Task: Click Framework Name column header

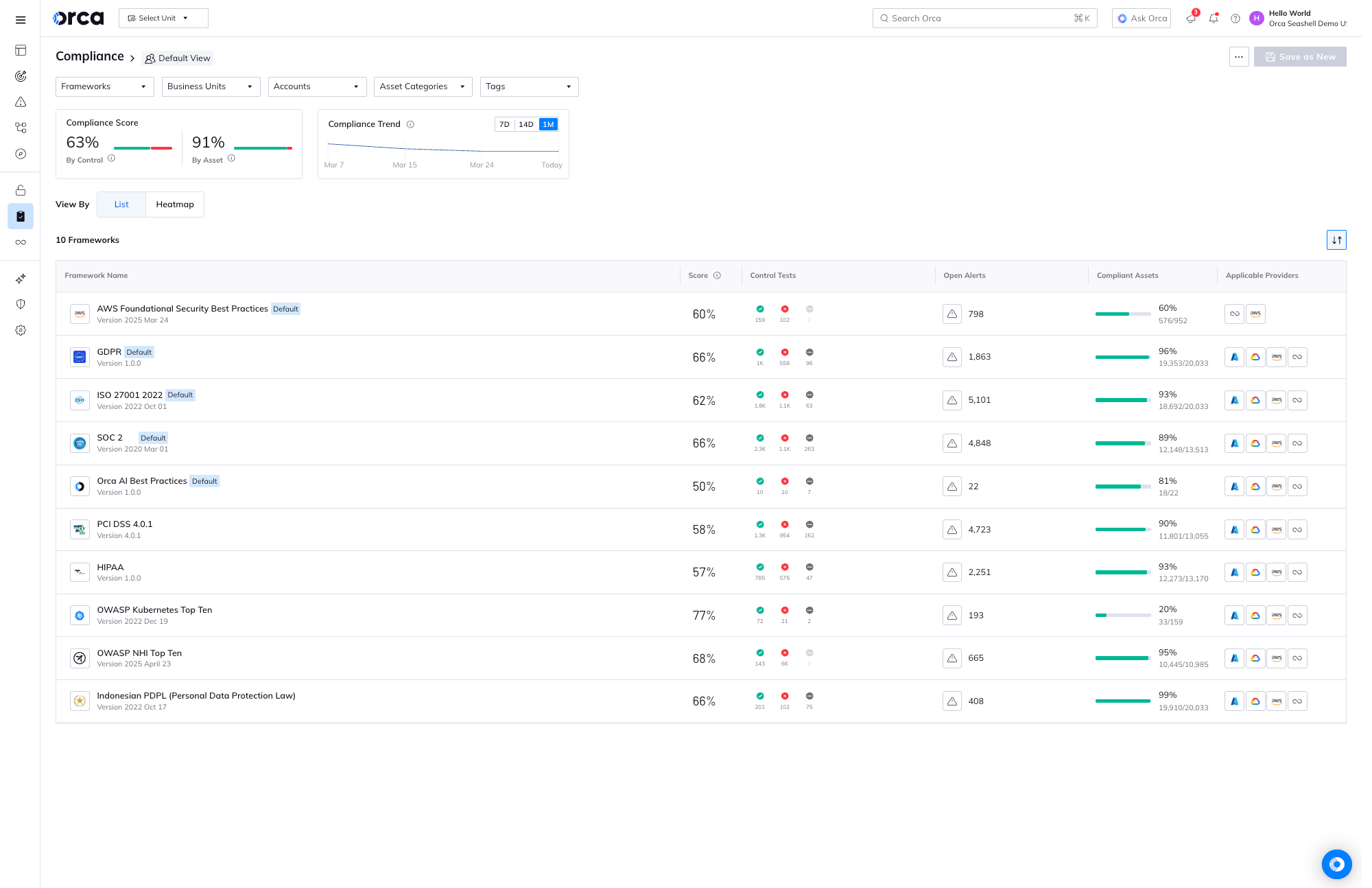Action: 96,276
